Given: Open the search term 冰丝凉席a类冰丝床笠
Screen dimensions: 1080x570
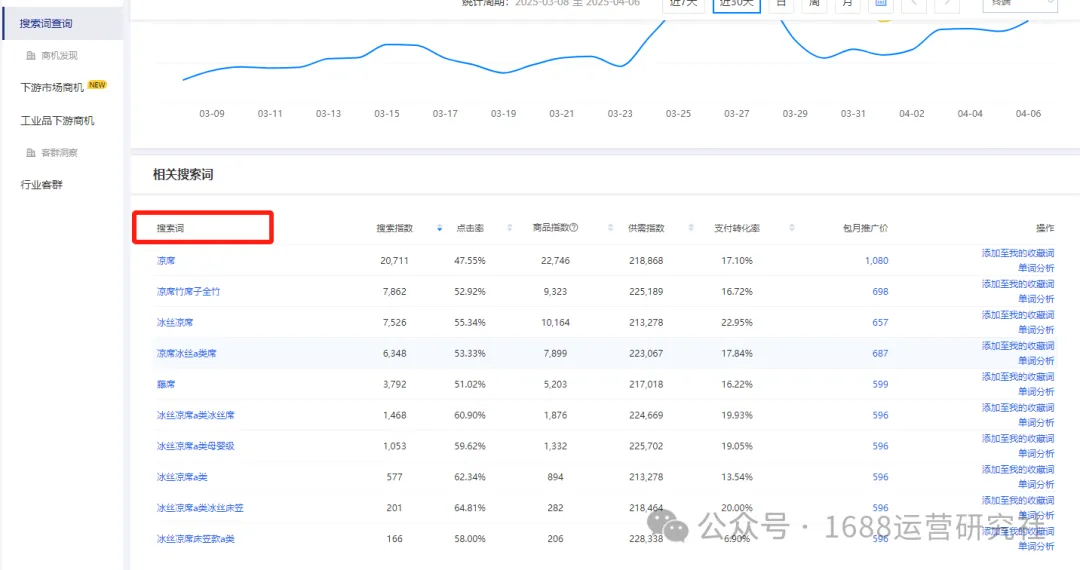Looking at the screenshot, I should pos(200,508).
